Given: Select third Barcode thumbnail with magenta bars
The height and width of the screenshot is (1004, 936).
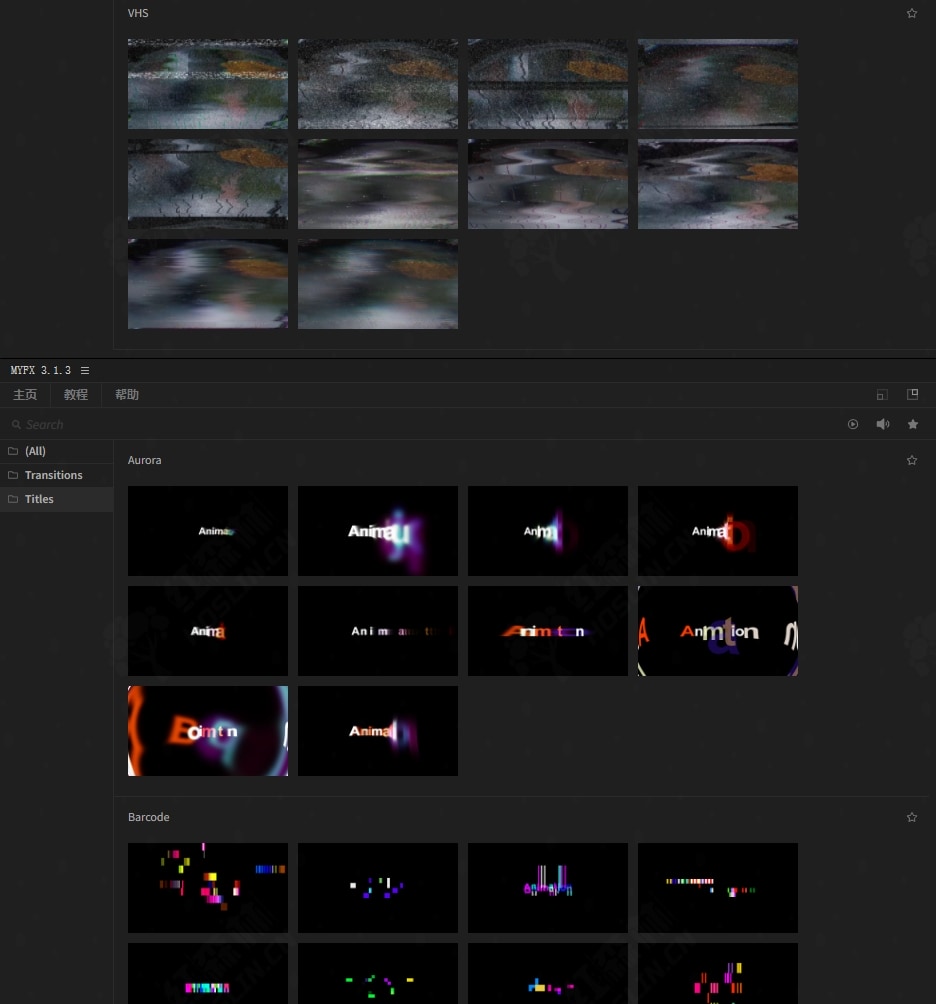Looking at the screenshot, I should click(x=548, y=887).
